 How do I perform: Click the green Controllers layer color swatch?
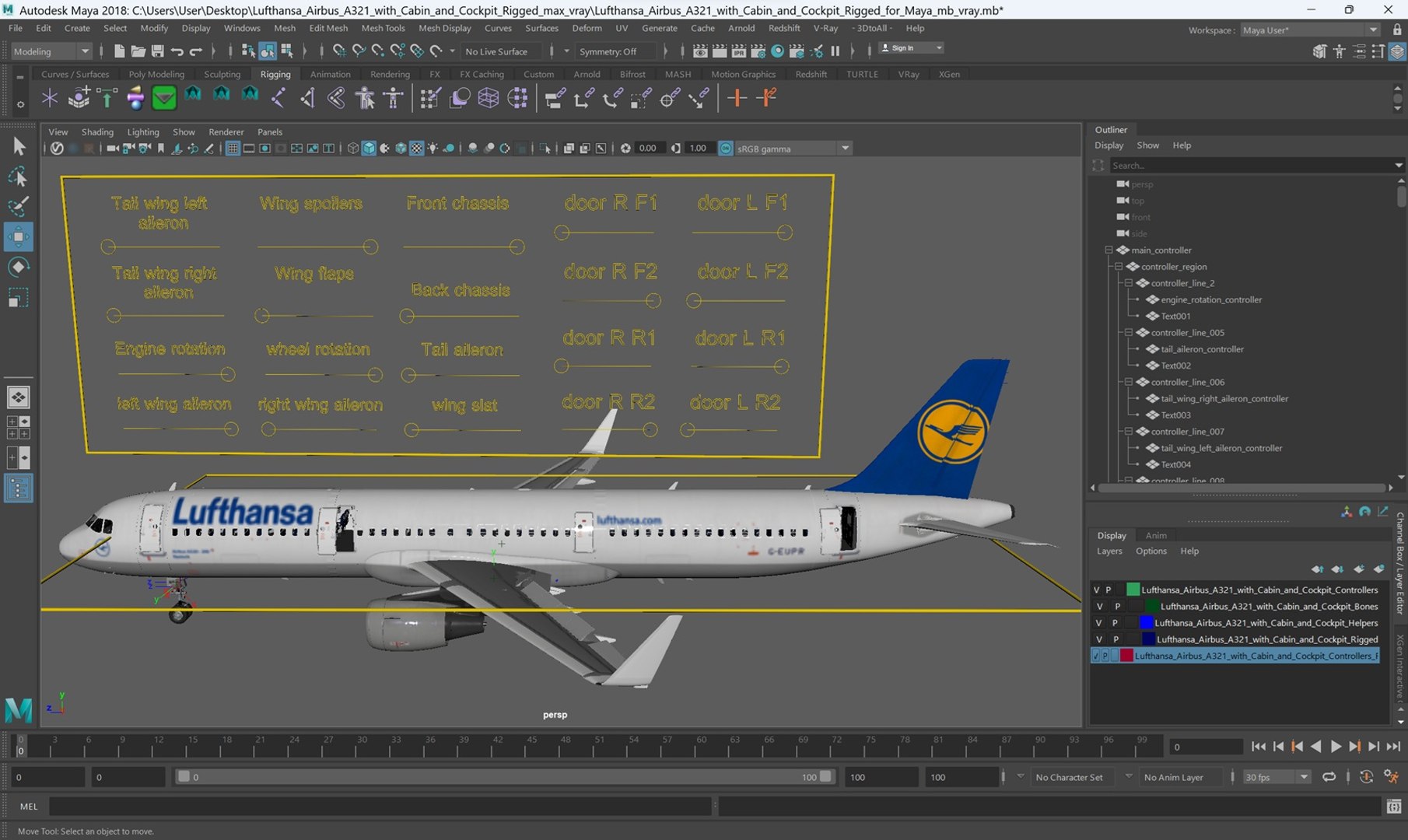pos(1133,590)
